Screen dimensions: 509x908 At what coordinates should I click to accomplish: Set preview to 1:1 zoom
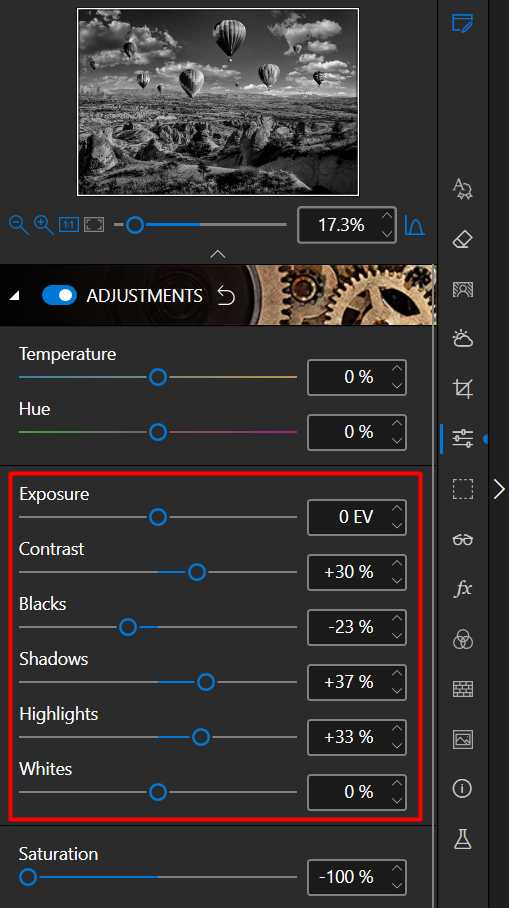[x=69, y=225]
